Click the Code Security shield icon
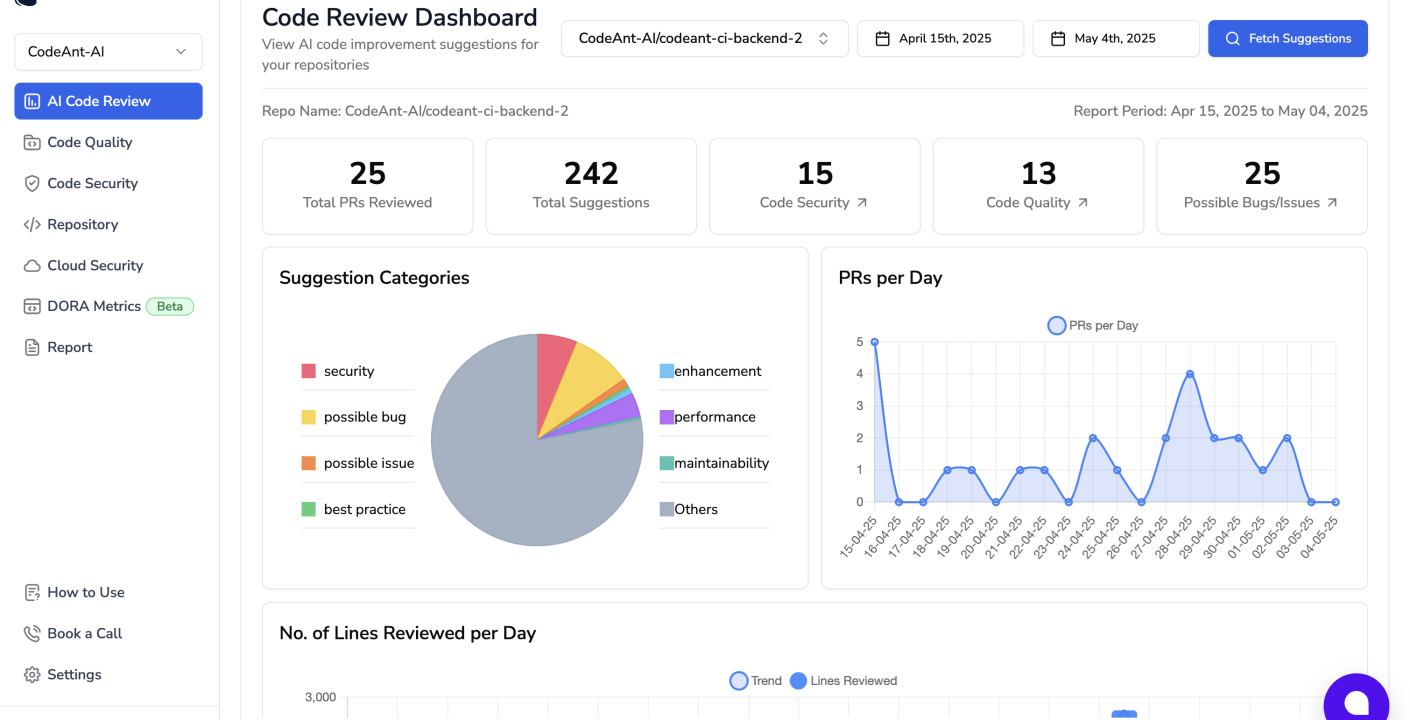Viewport: 1410px width, 720px height. (x=32, y=183)
